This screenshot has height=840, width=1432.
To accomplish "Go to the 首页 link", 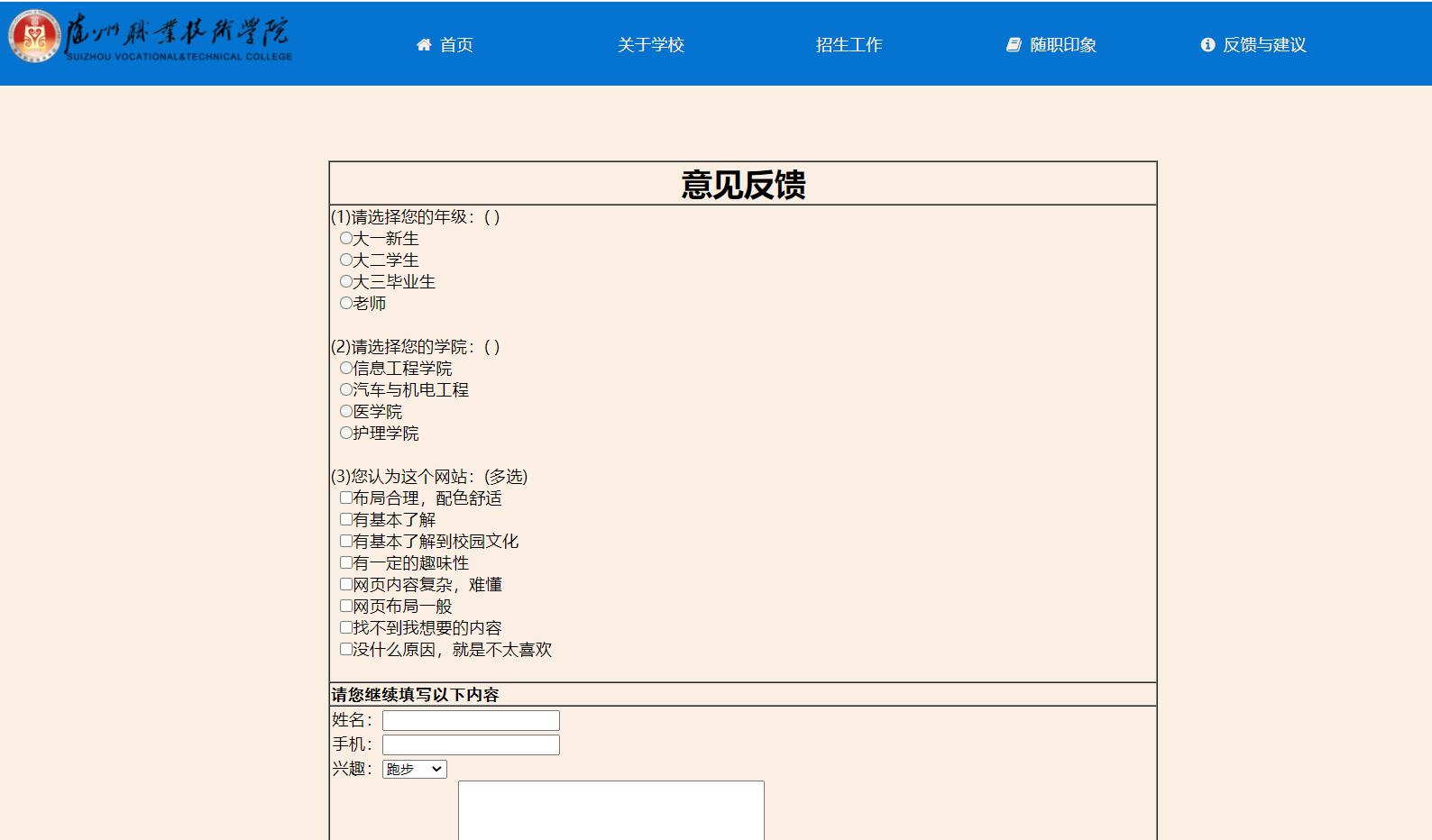I will pos(456,45).
